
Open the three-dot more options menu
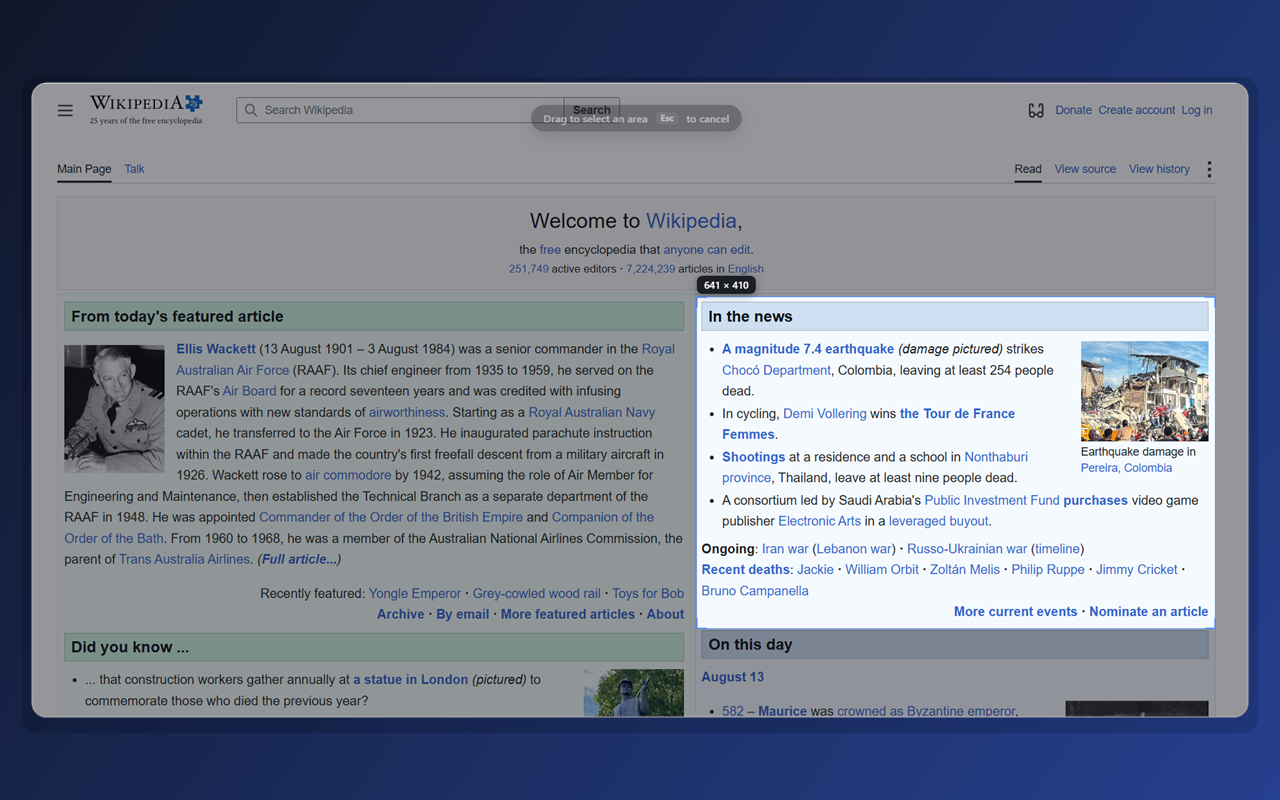click(1209, 169)
